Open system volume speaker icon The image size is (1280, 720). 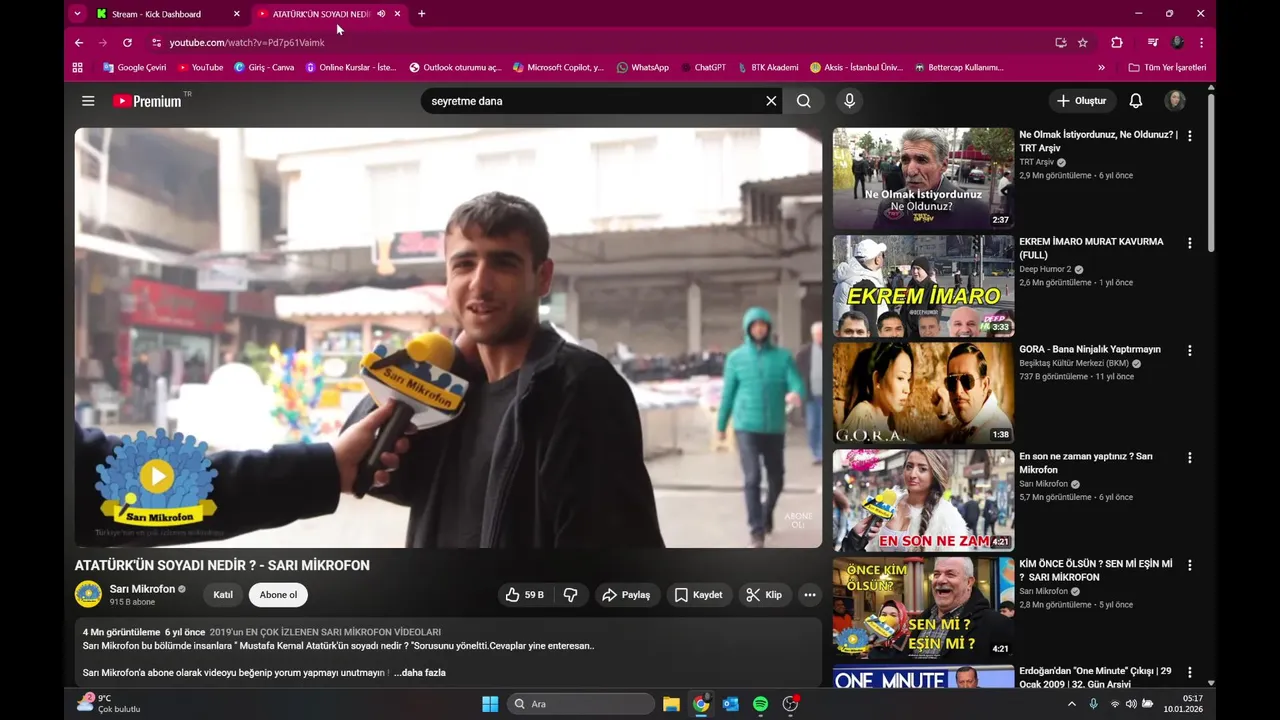pyautogui.click(x=1131, y=704)
